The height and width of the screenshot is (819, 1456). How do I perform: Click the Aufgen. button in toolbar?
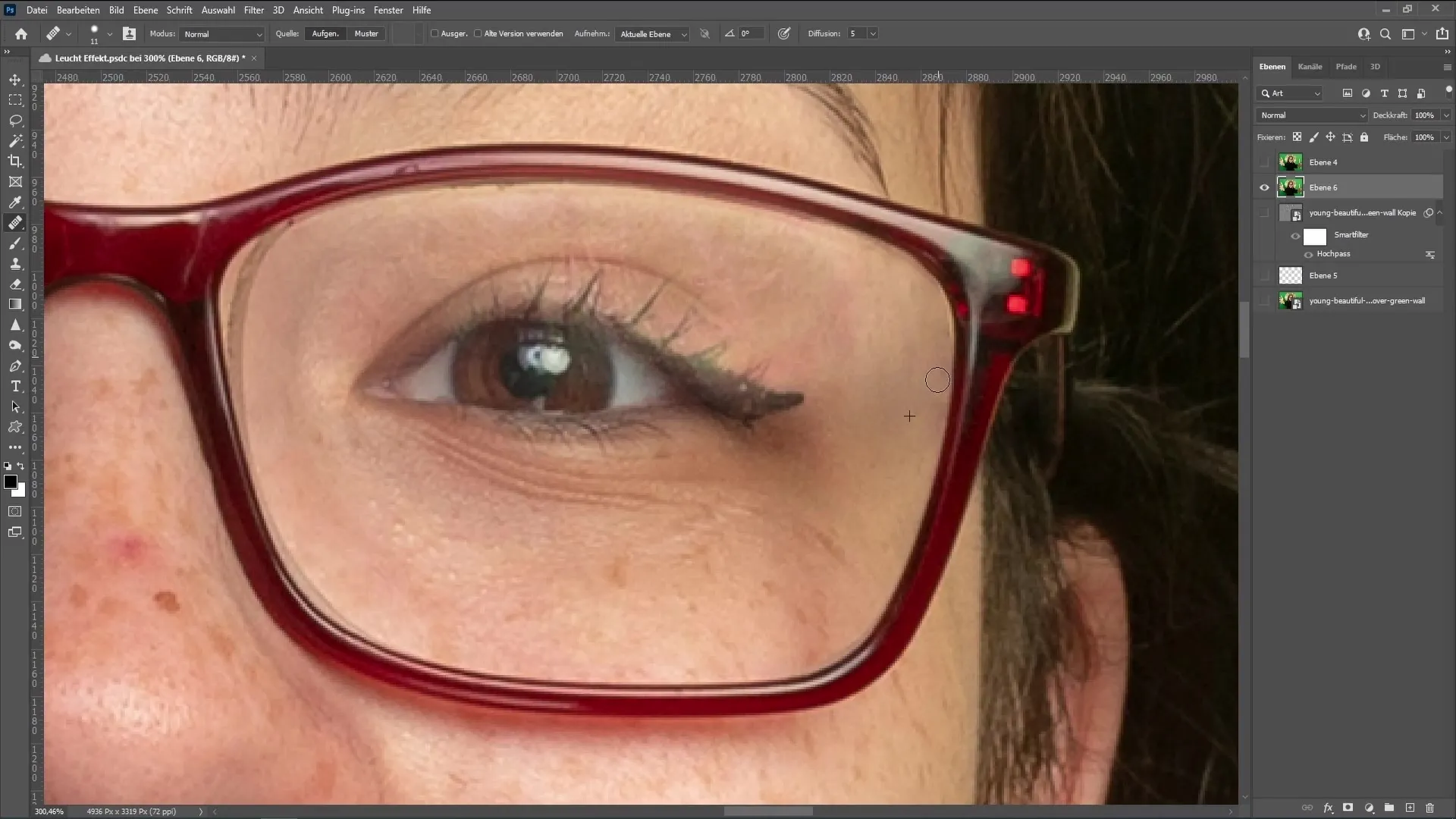(x=327, y=33)
